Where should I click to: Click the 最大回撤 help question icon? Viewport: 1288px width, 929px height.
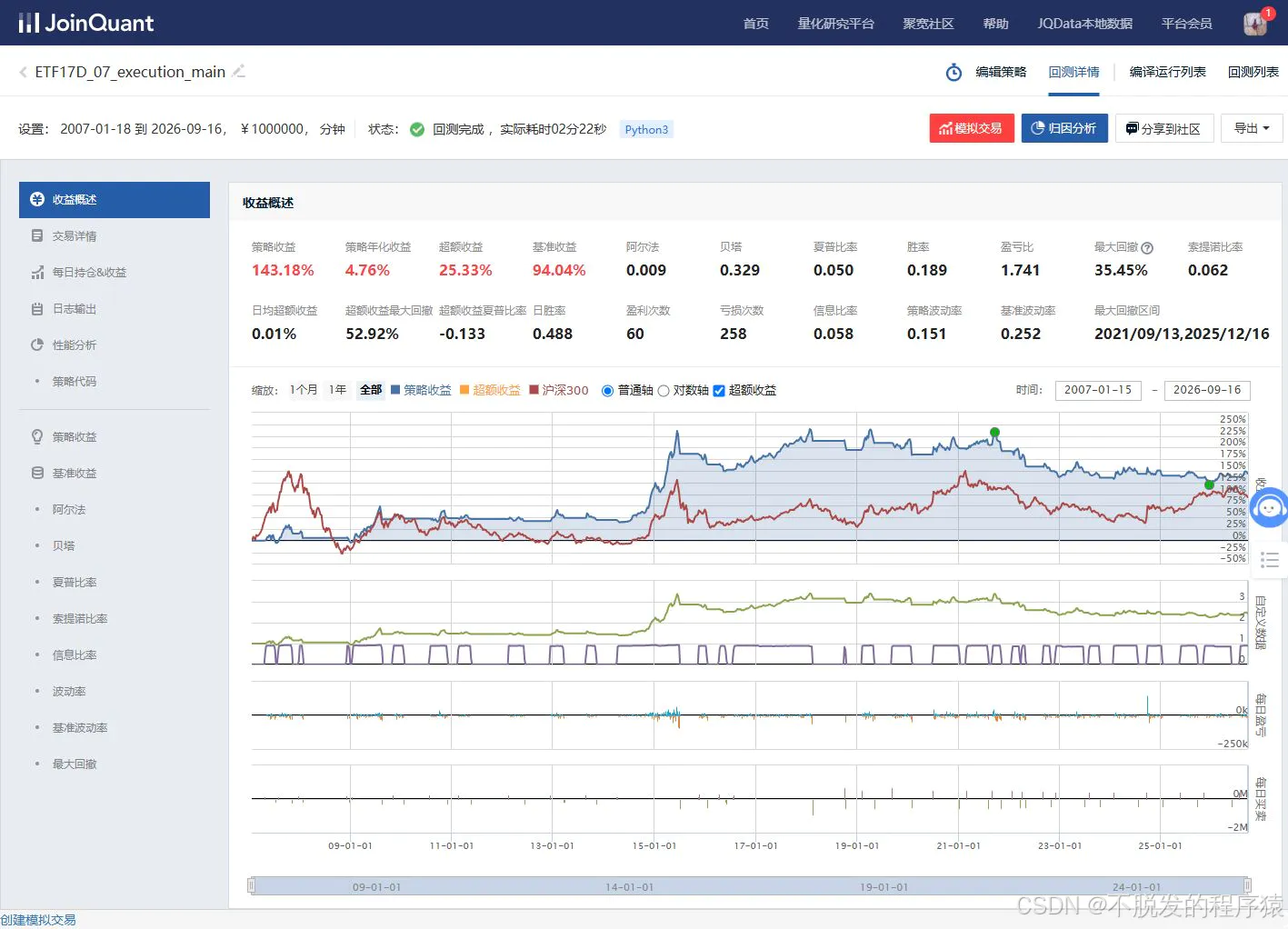pyautogui.click(x=1147, y=247)
